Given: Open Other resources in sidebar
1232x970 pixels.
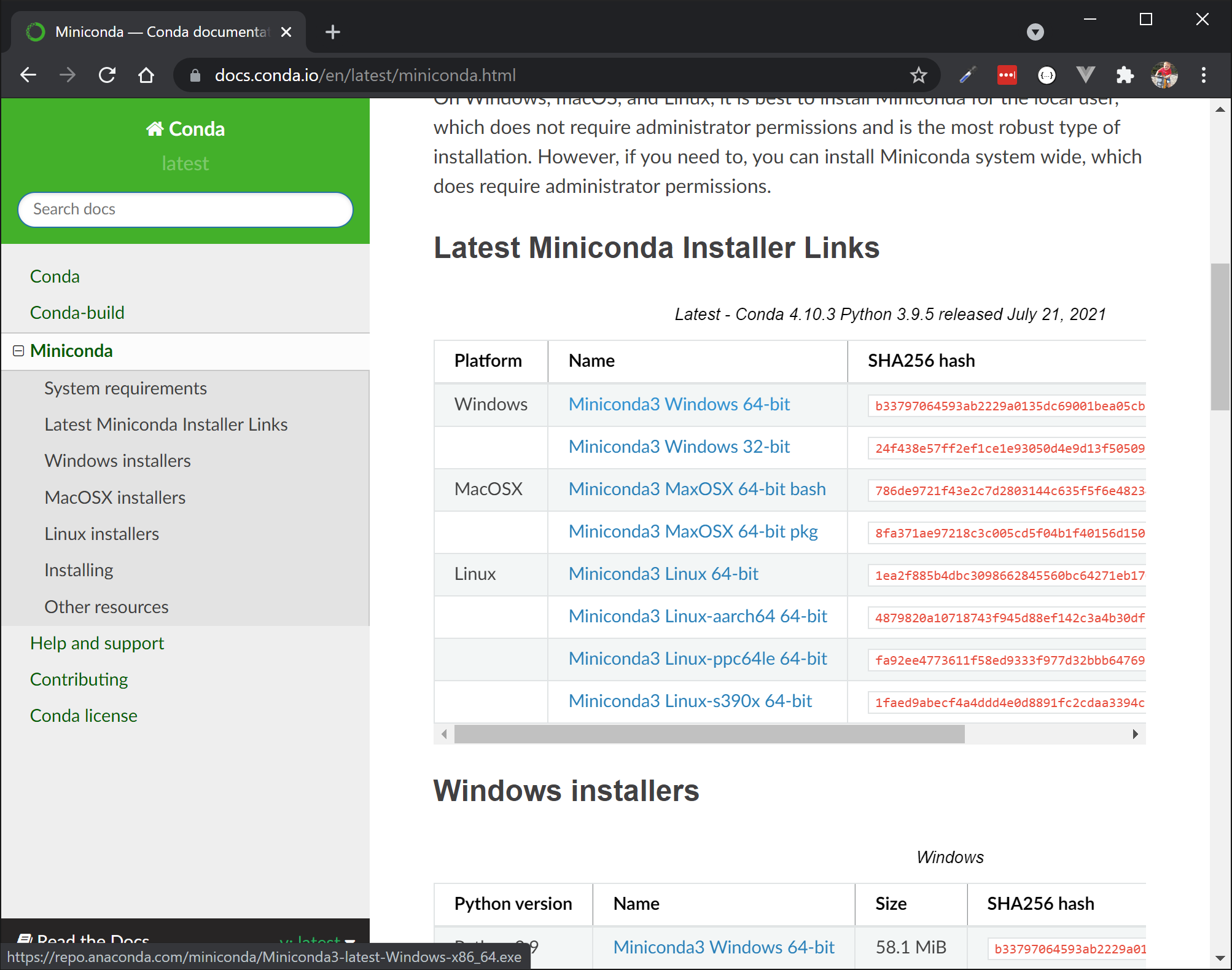Looking at the screenshot, I should coord(106,607).
